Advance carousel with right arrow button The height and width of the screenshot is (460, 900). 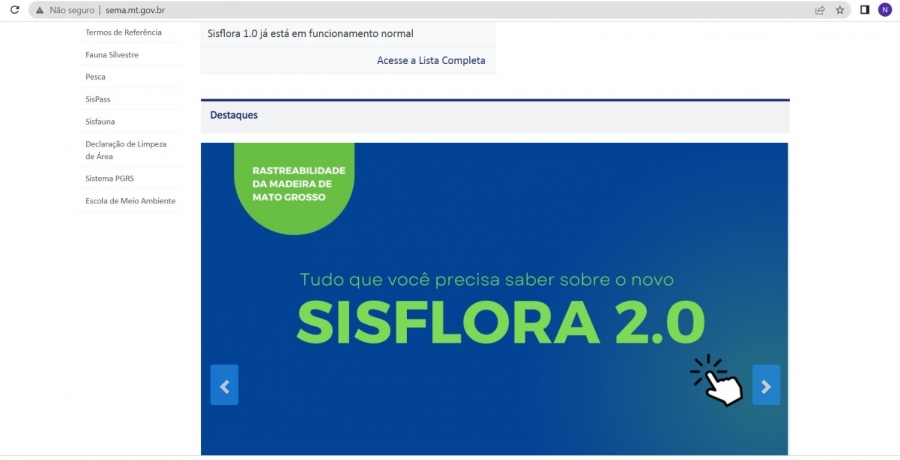pos(766,385)
